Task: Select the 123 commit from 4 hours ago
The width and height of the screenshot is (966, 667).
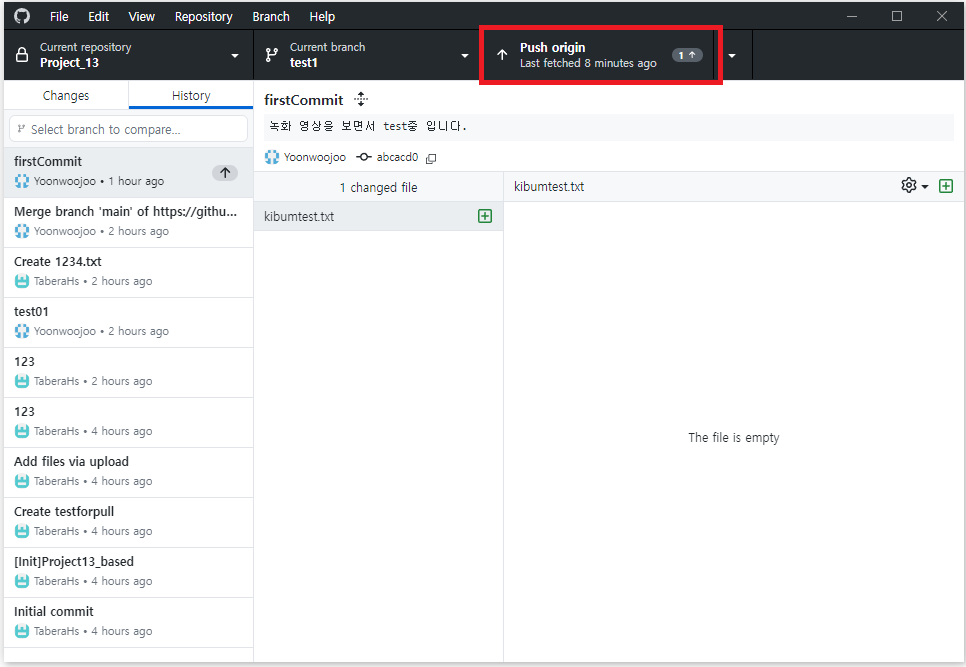Action: (128, 421)
